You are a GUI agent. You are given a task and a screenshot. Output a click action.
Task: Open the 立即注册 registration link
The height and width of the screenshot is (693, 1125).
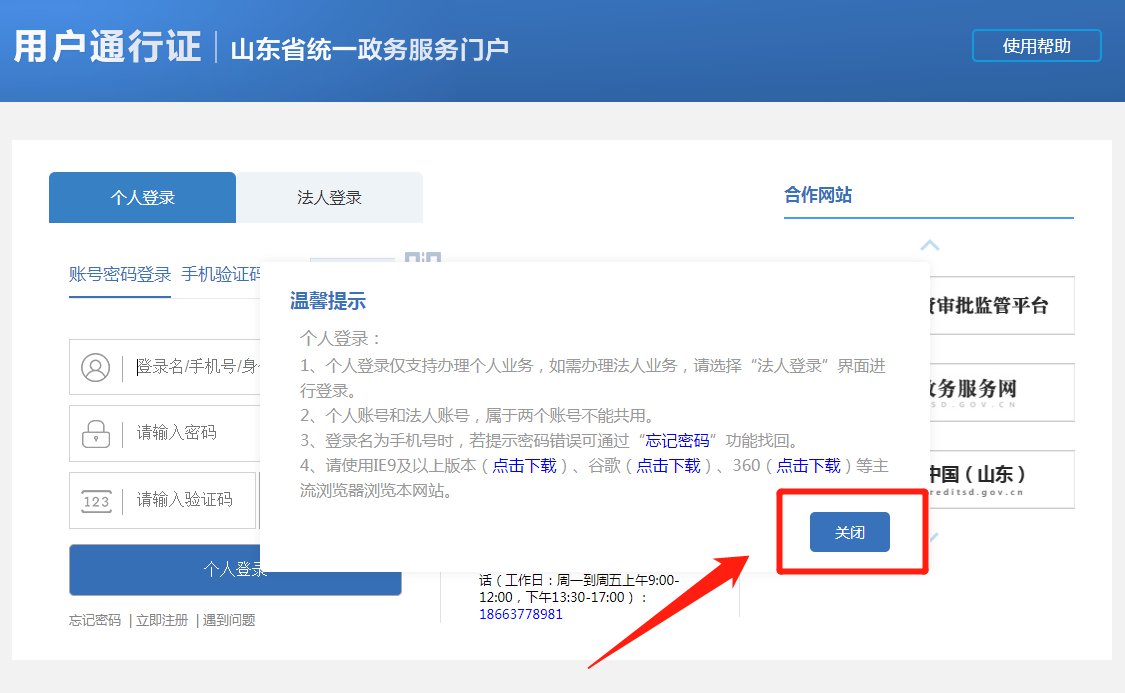(162, 620)
